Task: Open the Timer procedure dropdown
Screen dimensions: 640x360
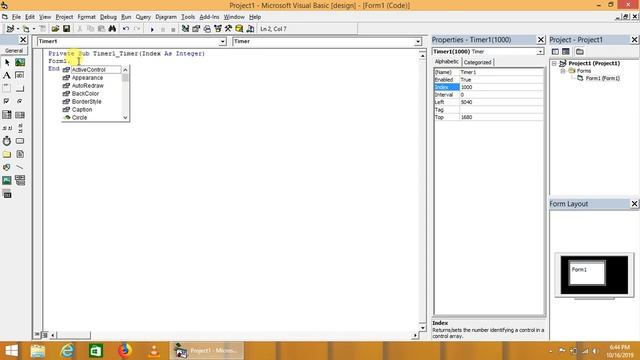Action: point(418,42)
